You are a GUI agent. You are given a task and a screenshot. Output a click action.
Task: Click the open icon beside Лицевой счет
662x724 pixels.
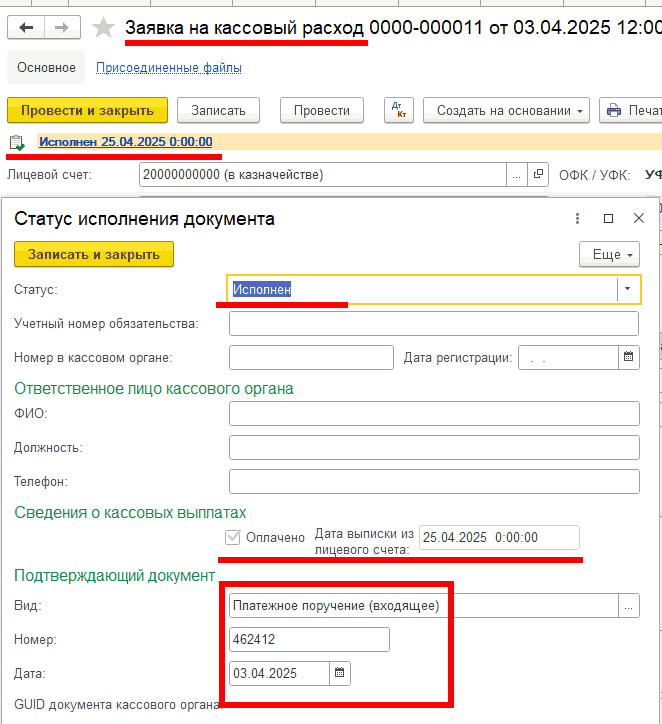coord(539,175)
